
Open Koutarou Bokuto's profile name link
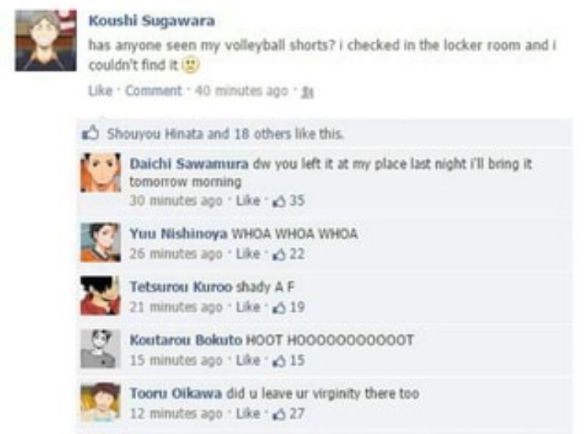pyautogui.click(x=186, y=340)
